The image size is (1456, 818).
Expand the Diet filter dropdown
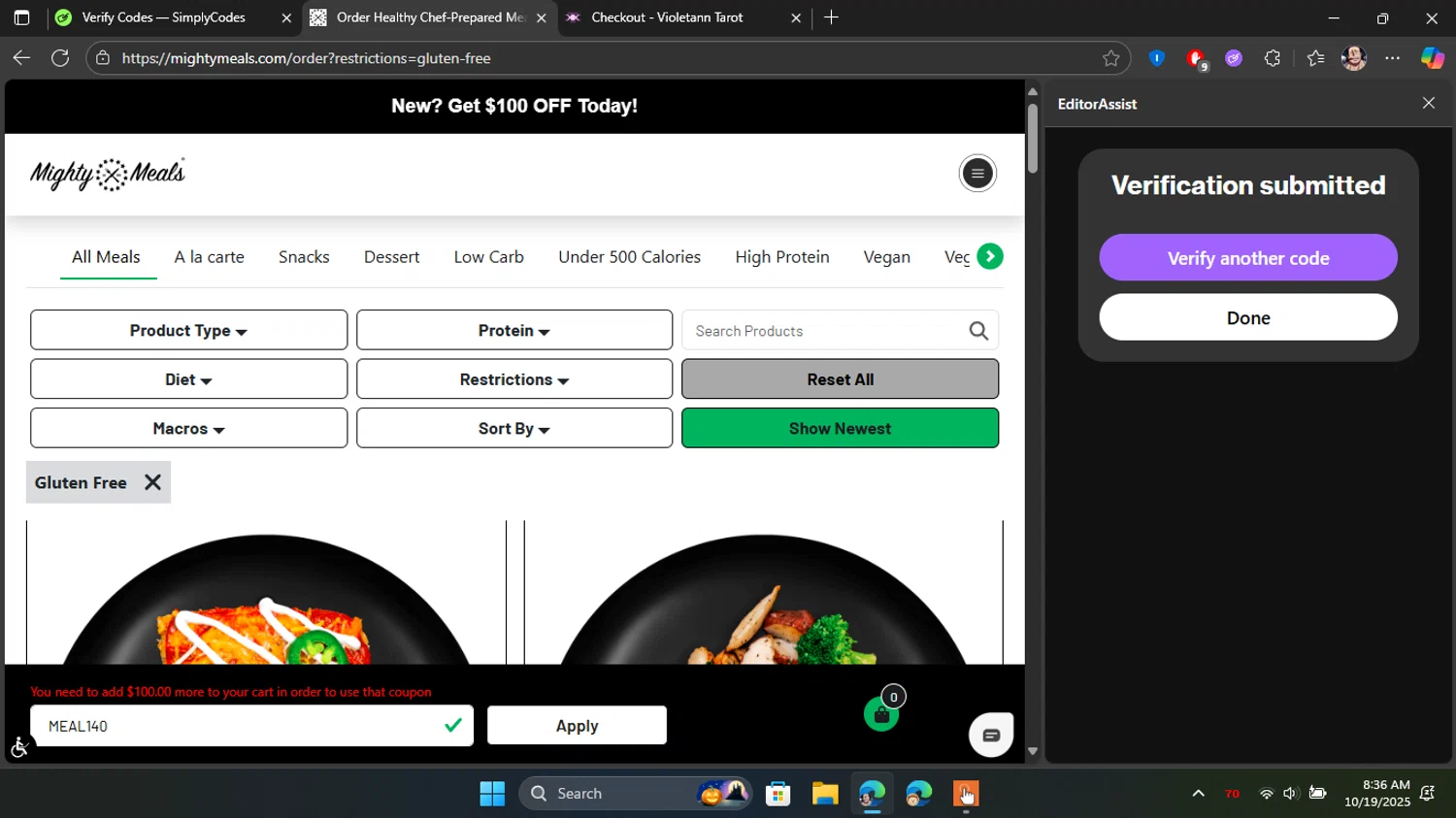(188, 379)
